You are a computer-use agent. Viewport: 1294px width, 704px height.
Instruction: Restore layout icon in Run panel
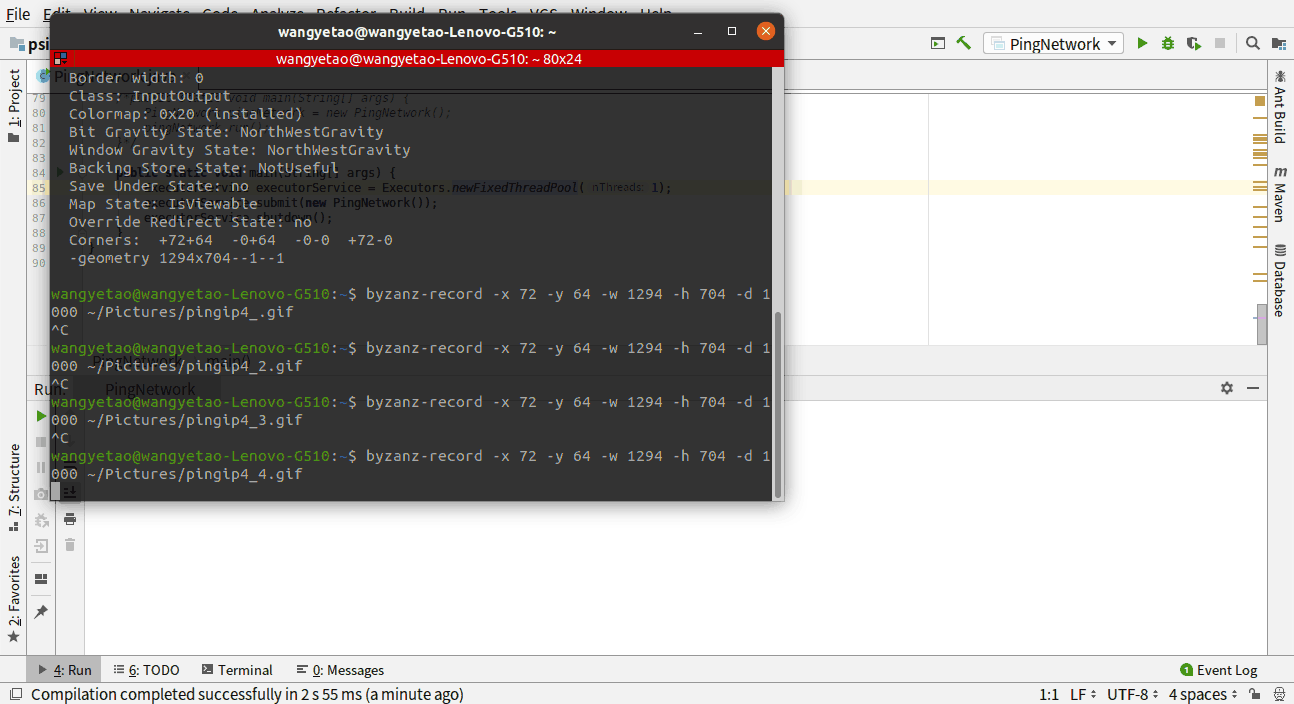41,579
